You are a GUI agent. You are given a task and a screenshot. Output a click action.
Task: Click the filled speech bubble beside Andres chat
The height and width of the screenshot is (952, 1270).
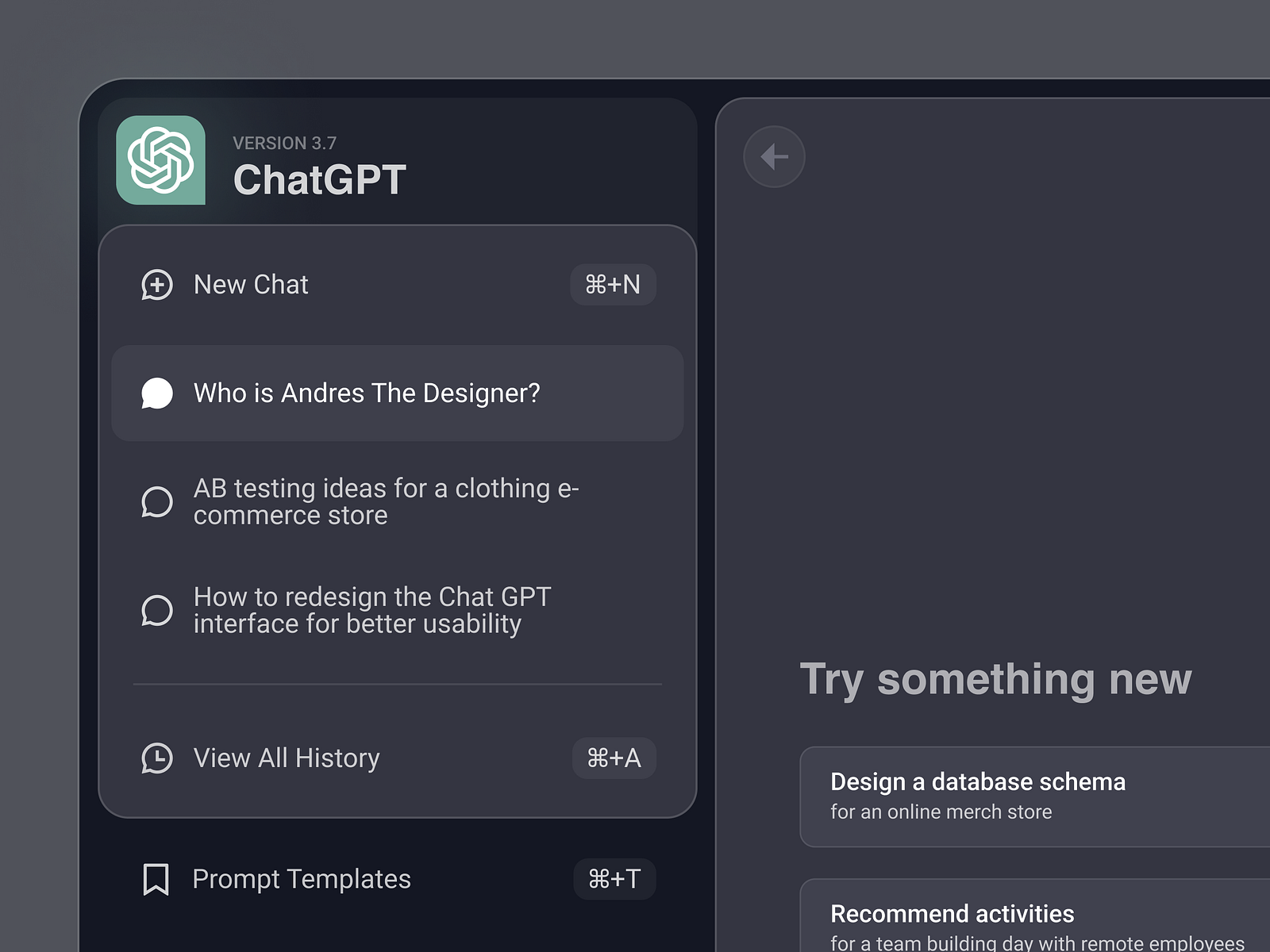click(158, 393)
